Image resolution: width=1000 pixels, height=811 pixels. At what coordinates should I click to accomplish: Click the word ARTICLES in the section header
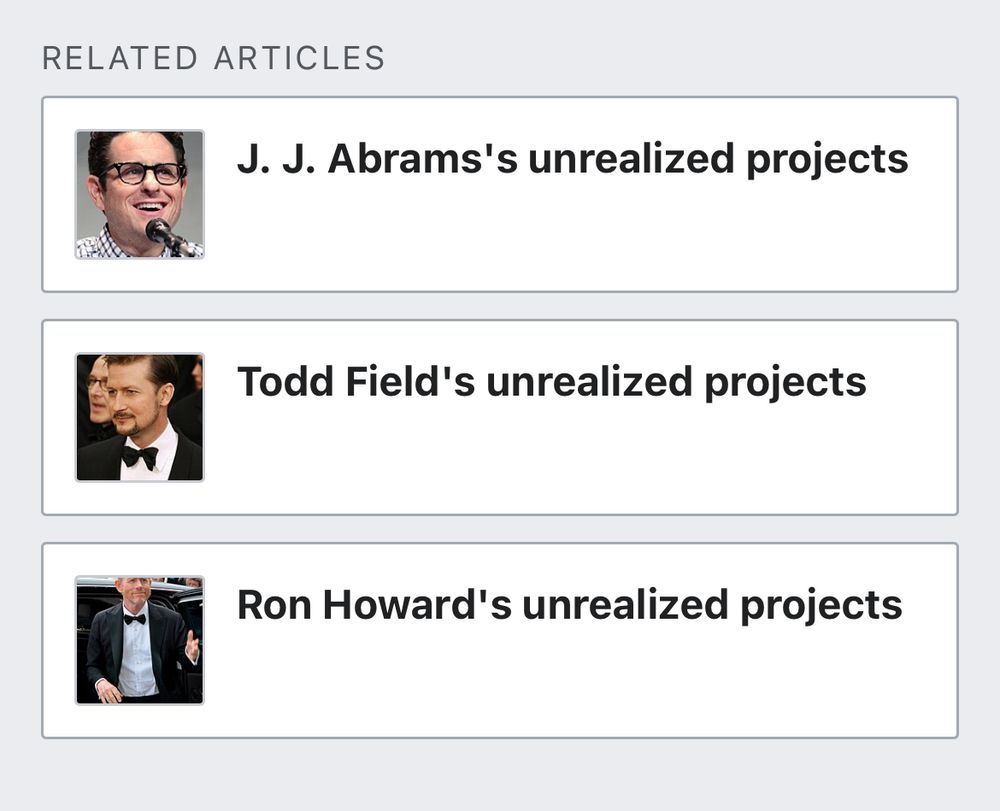pyautogui.click(x=300, y=58)
